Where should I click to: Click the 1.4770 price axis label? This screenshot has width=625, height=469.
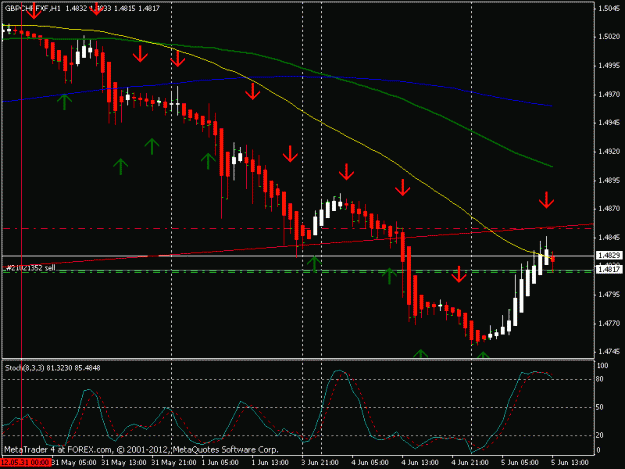pos(609,323)
